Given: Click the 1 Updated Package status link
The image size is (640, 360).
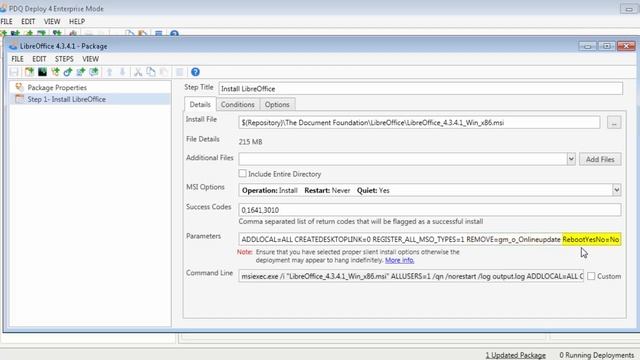Looking at the screenshot, I should [516, 355].
